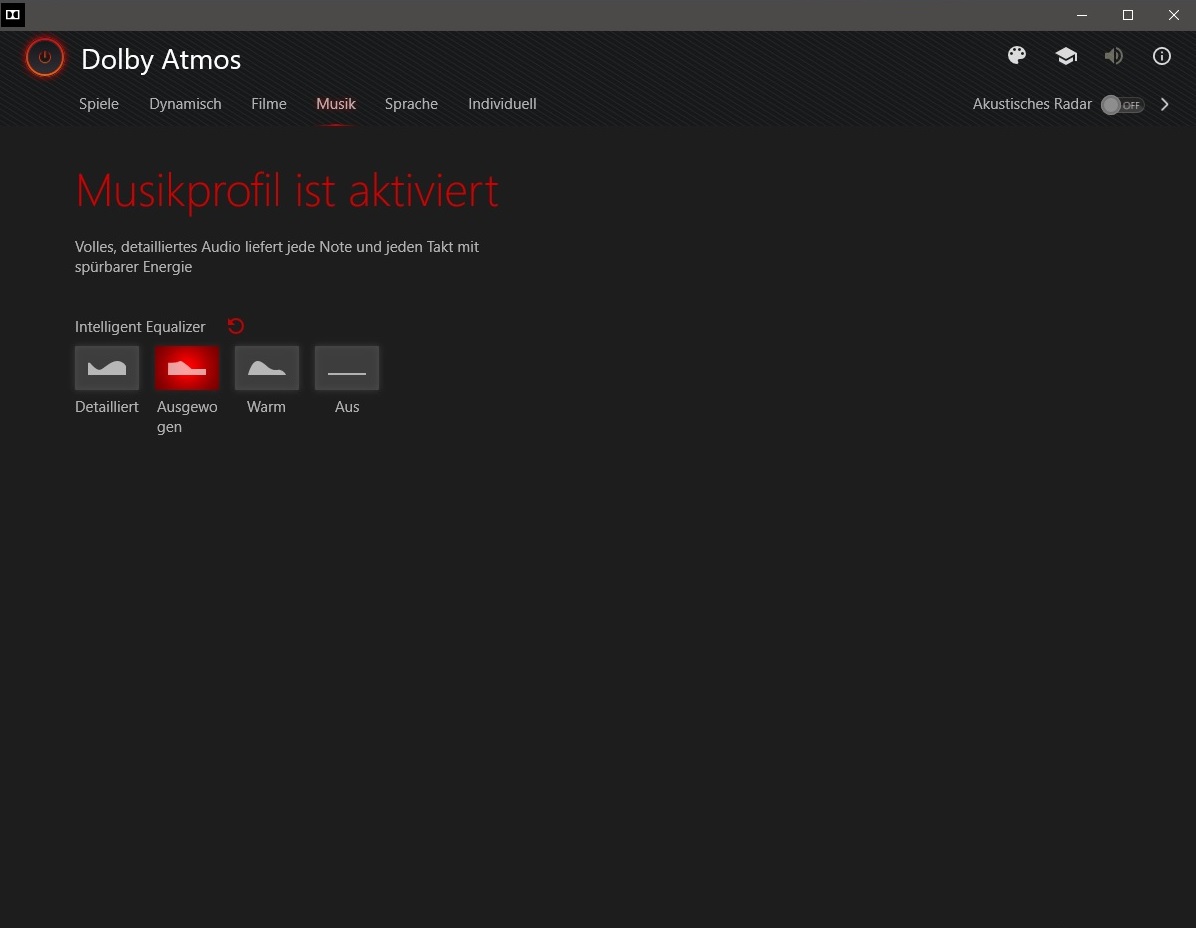Screen dimensions: 1196x928
Task: Open the color theme palette icon
Action: (1017, 56)
